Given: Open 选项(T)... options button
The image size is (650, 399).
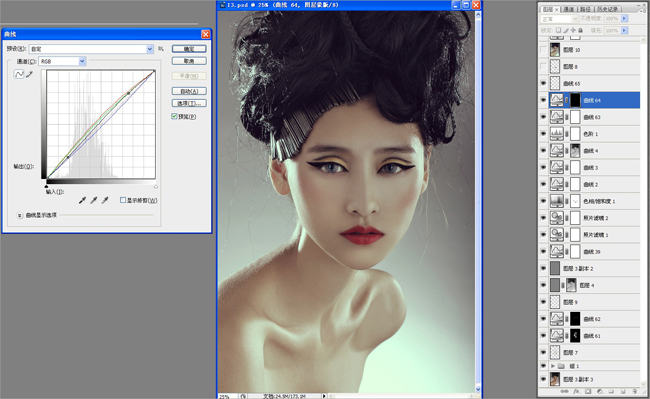Looking at the screenshot, I should pos(189,103).
